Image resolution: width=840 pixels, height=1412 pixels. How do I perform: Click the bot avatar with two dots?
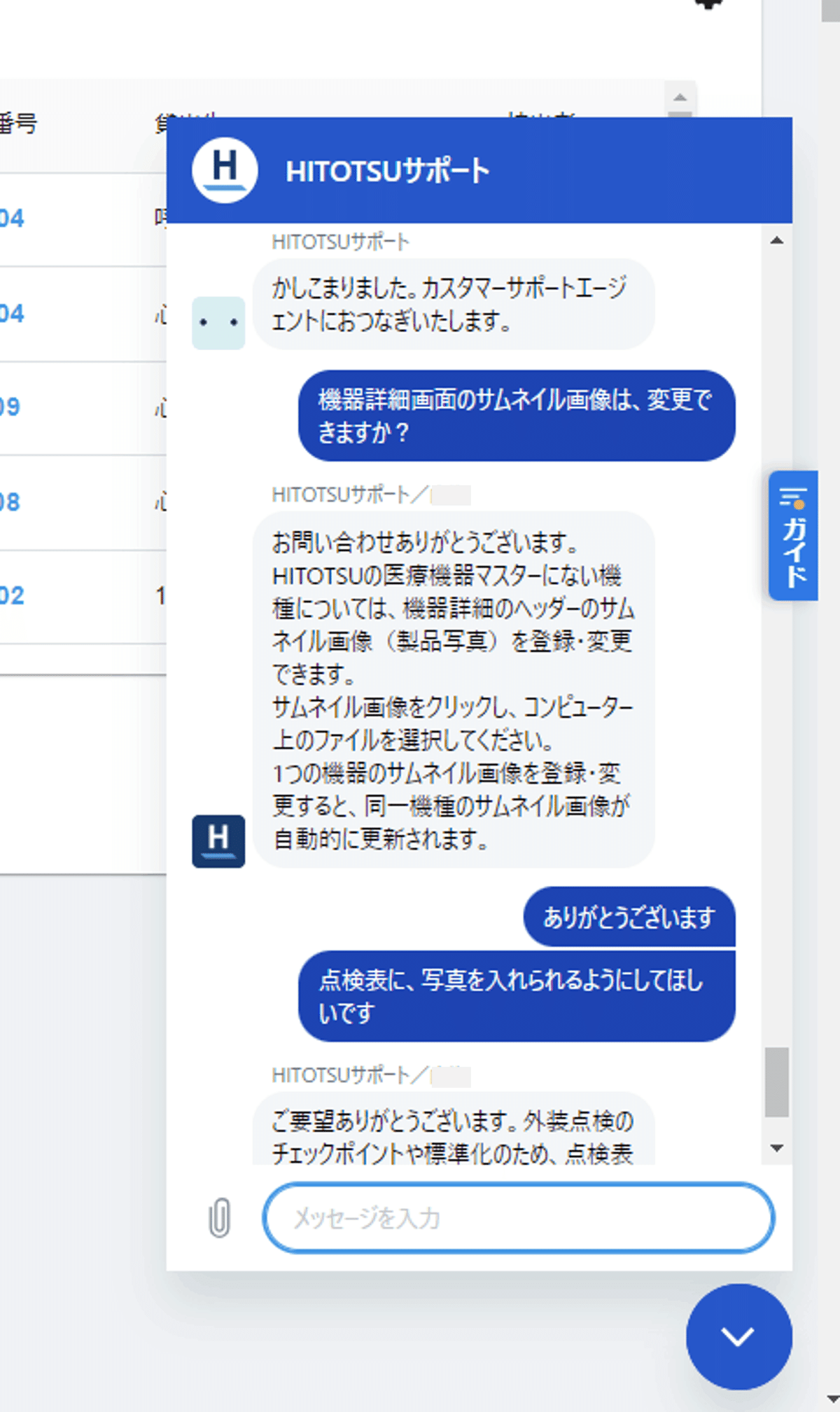218,323
